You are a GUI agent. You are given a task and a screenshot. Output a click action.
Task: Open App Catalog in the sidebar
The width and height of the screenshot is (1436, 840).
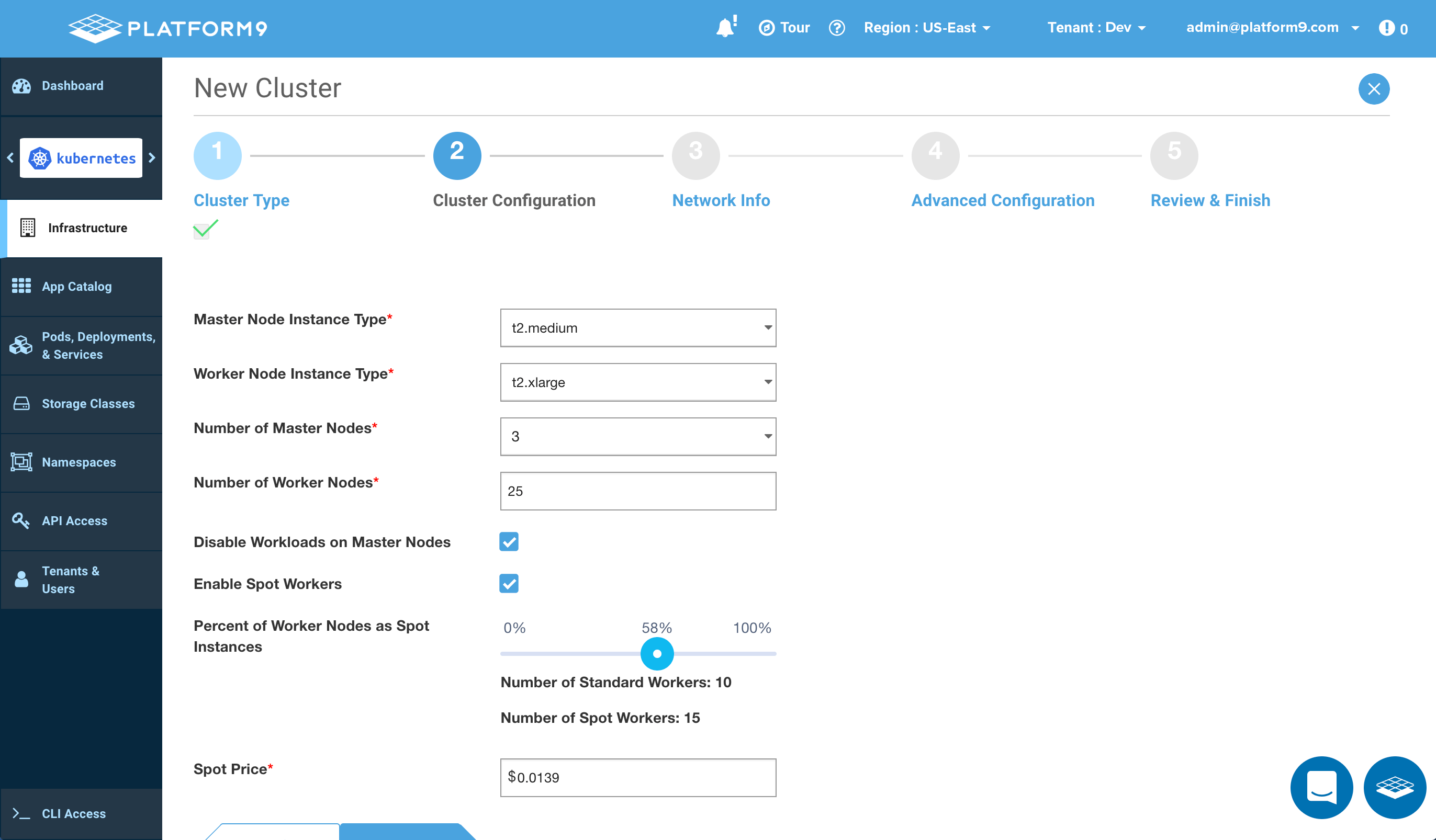coord(82,287)
